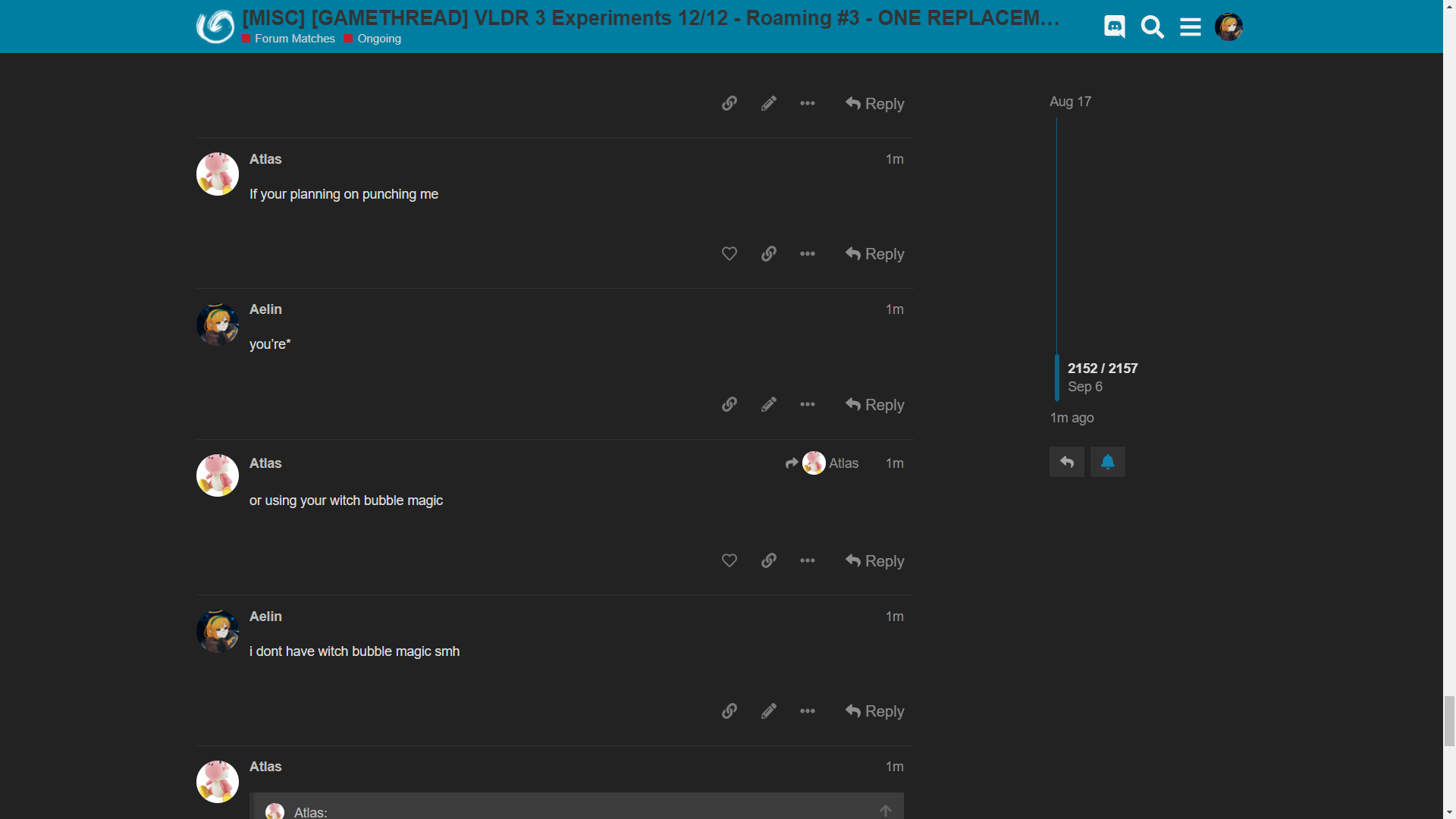
Task: Open the Forum Matches category
Action: point(294,39)
